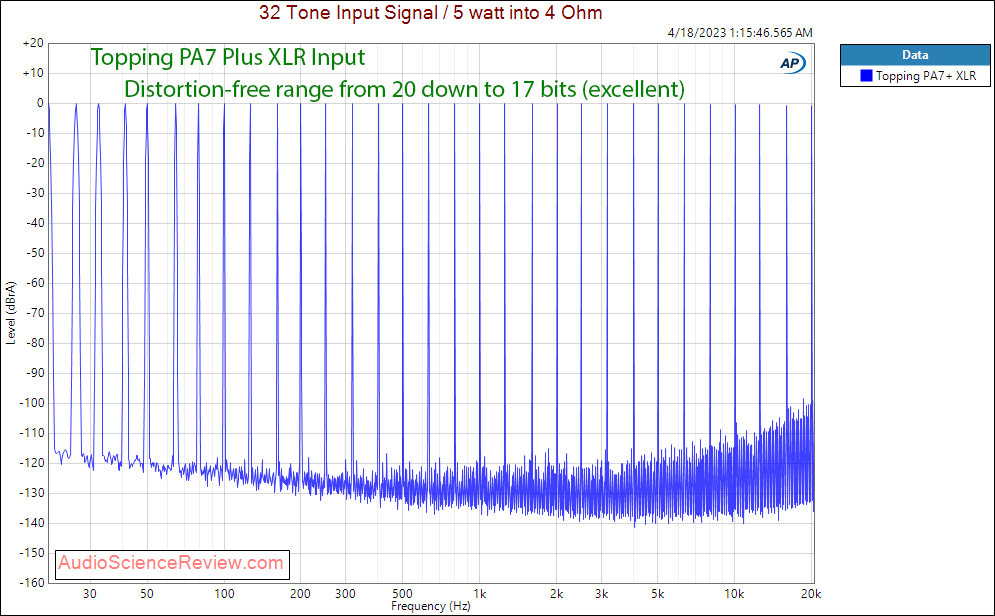Click the "-120" level axis label
Viewport: 995px width, 616px height.
(x=32, y=463)
